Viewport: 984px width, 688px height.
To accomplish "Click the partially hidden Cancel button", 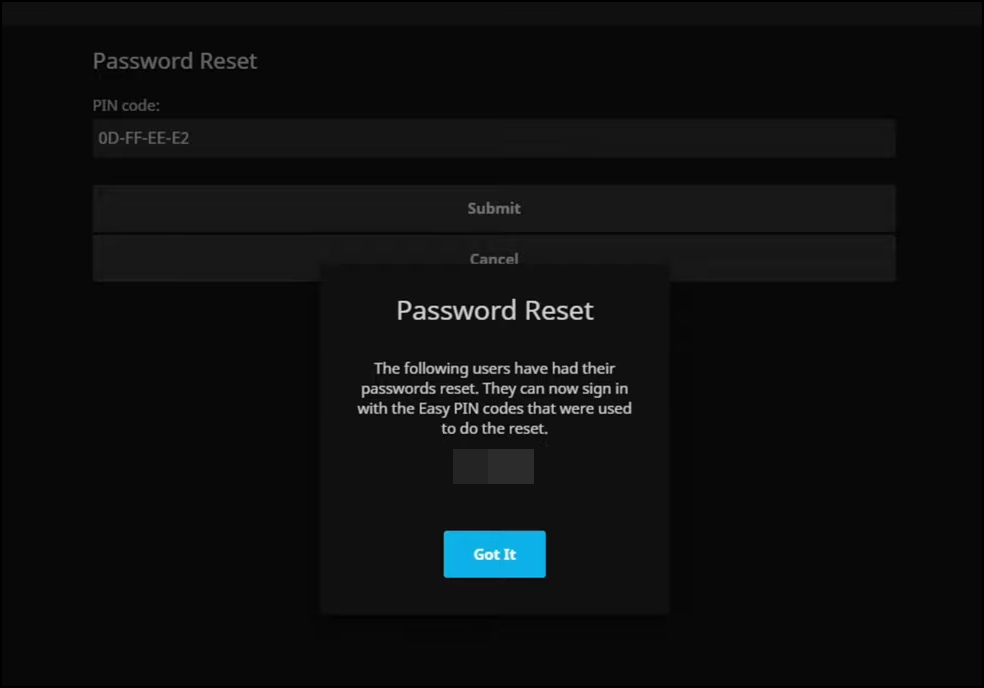I will coord(494,258).
